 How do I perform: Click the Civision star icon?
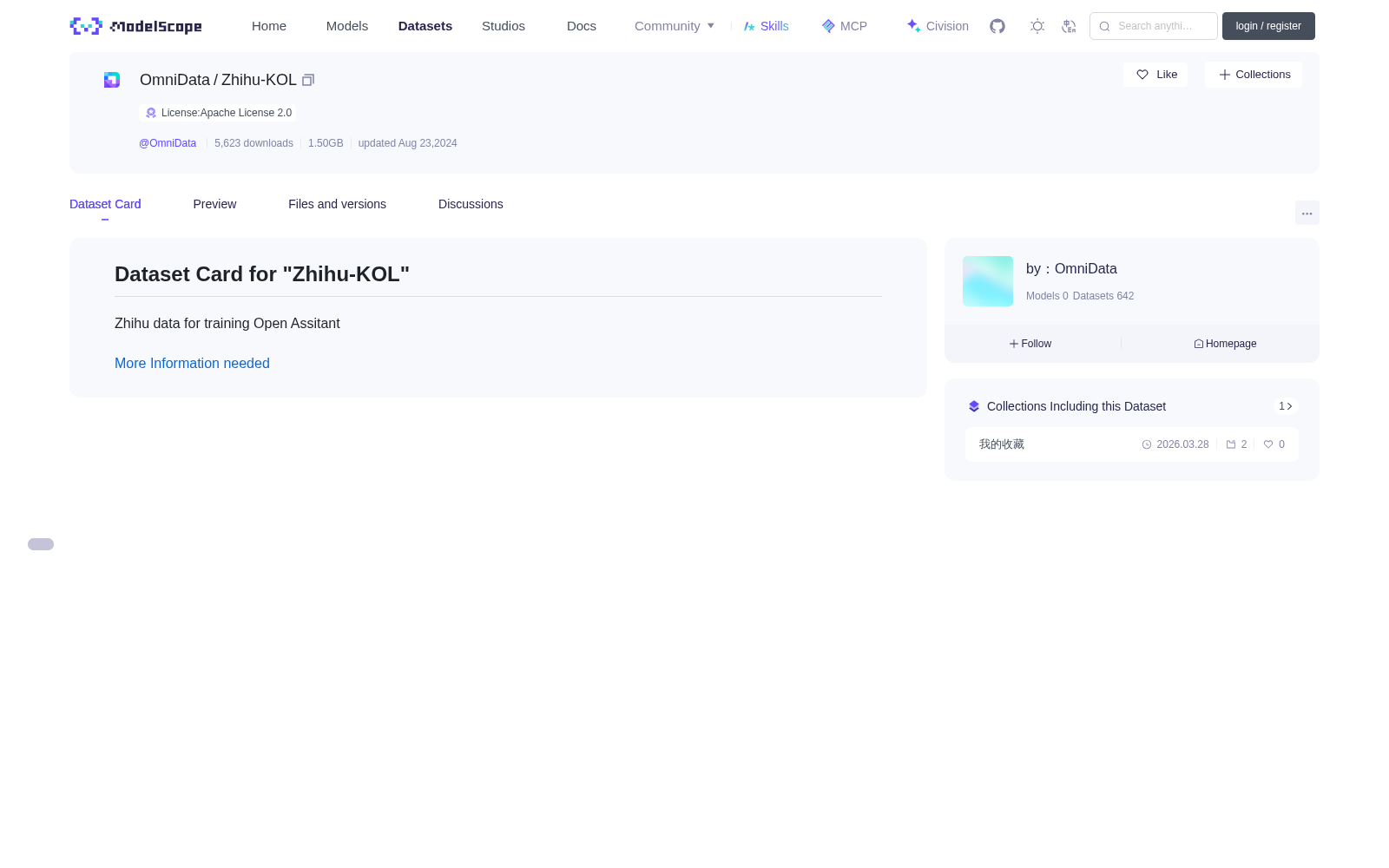913,26
